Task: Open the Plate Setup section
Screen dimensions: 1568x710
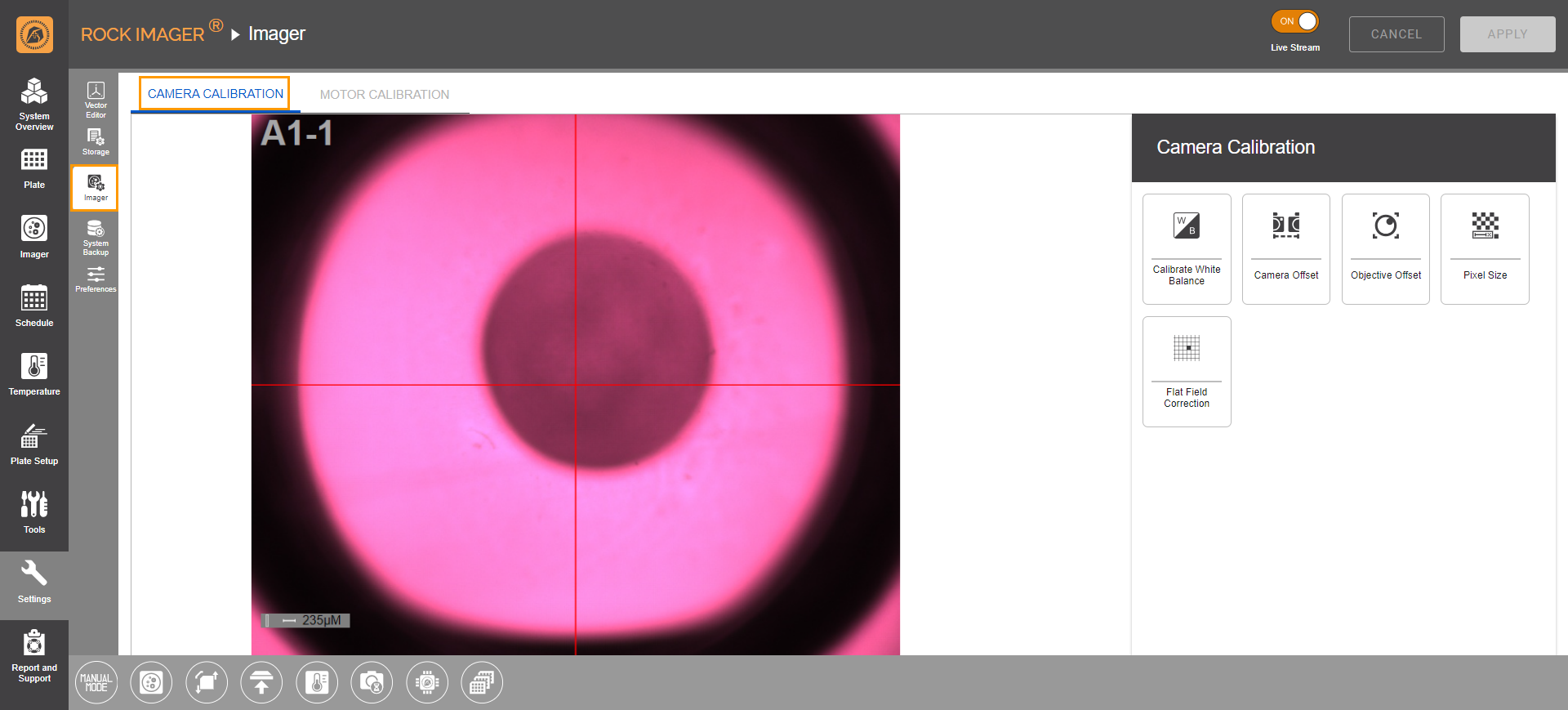Action: pyautogui.click(x=34, y=444)
